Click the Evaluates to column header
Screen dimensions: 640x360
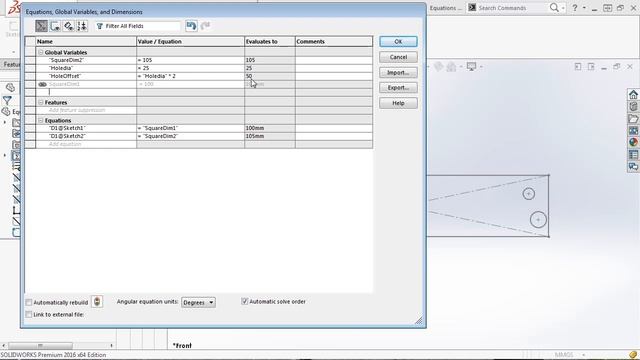click(x=270, y=42)
